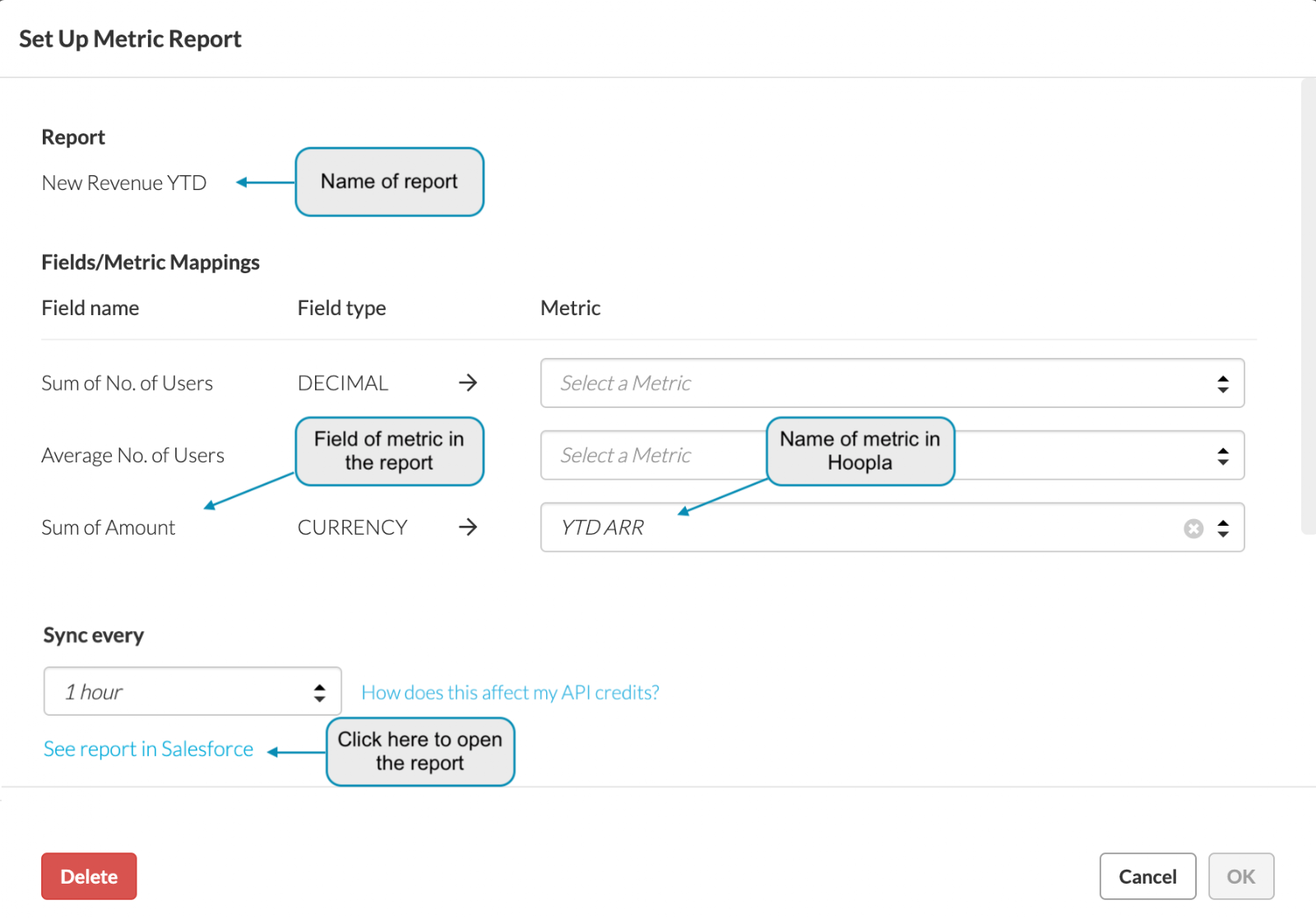The image size is (1316, 919).
Task: Click the Field name column header
Action: click(x=90, y=308)
